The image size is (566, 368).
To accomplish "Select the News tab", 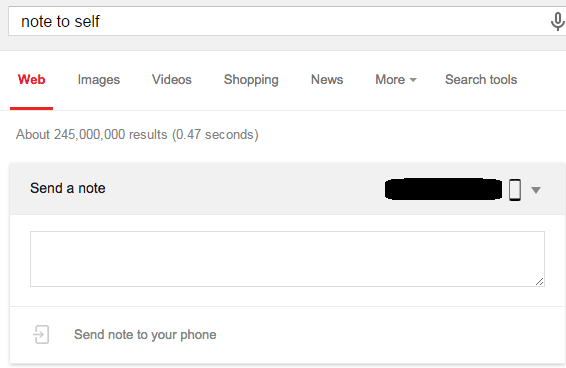I will (327, 79).
